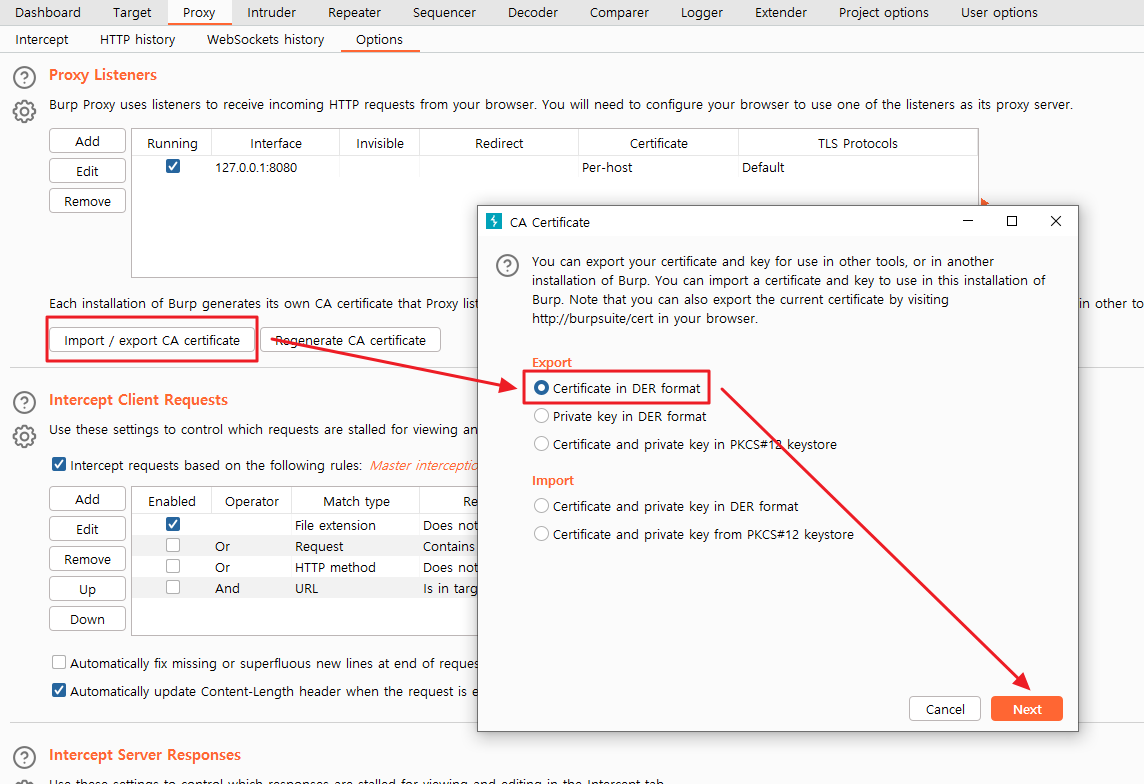1144x784 pixels.
Task: Open Intercept Server Responses help icon
Action: click(24, 758)
